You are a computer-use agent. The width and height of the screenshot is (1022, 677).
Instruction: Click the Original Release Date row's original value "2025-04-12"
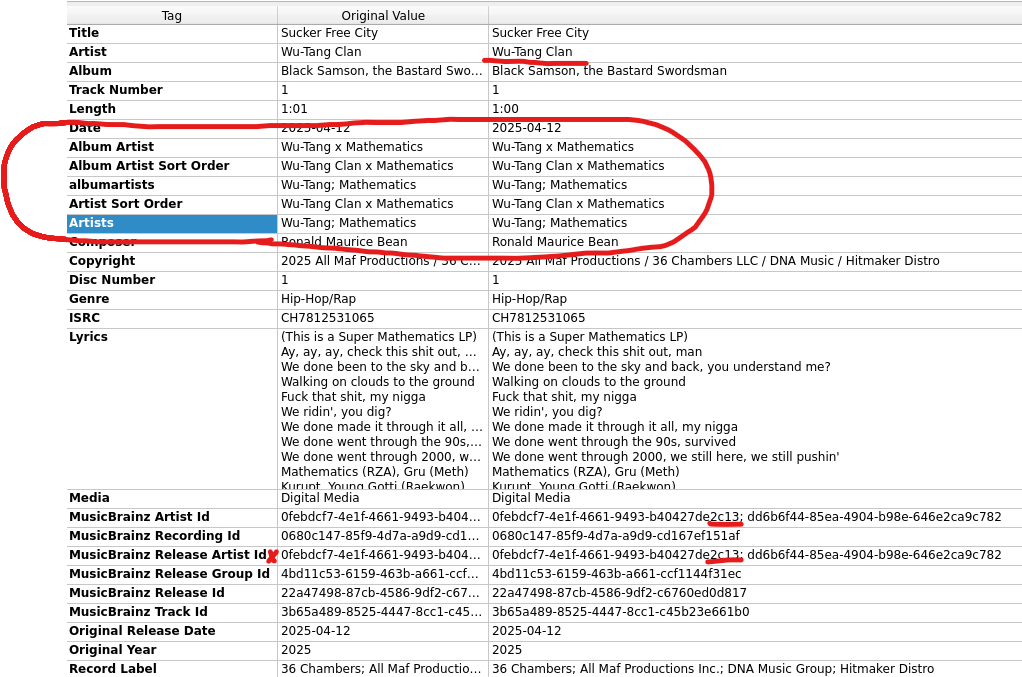[315, 631]
